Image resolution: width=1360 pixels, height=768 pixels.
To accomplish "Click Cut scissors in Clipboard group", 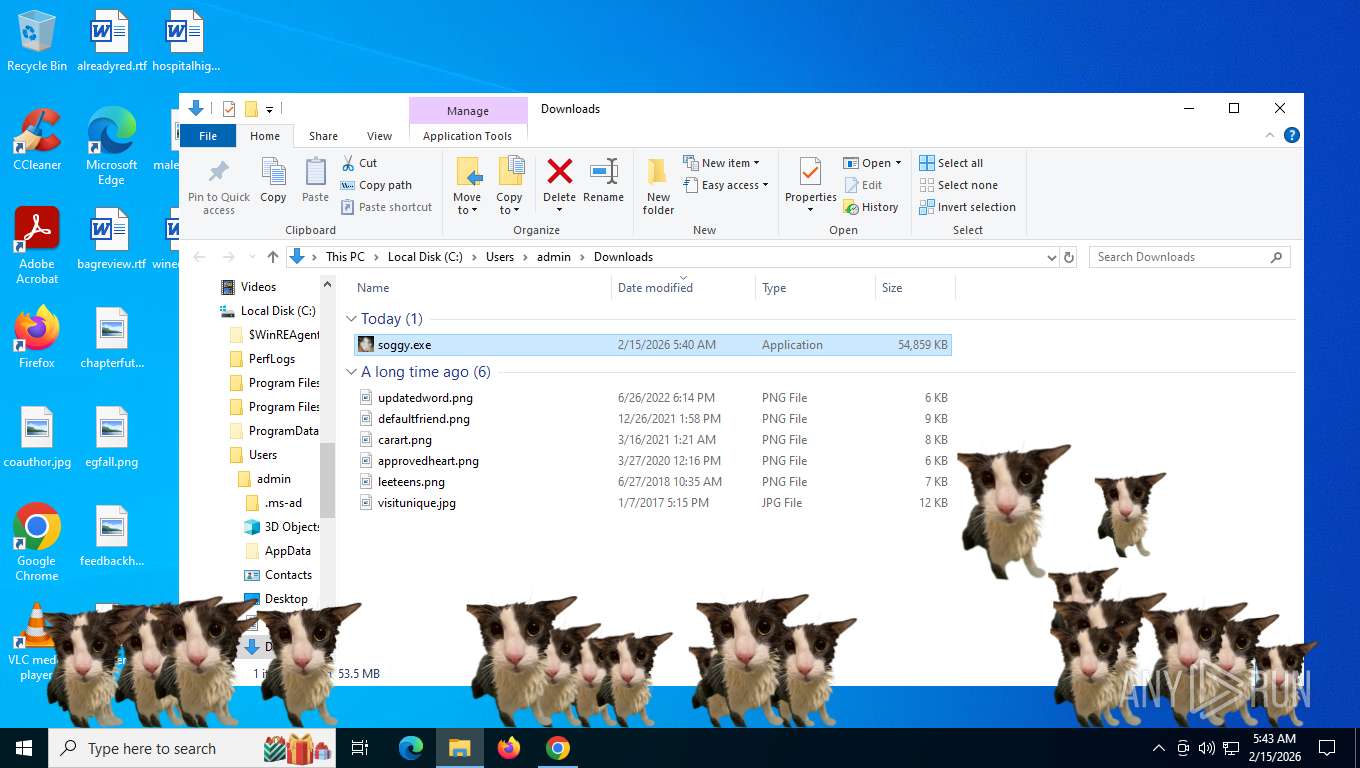I will point(359,163).
